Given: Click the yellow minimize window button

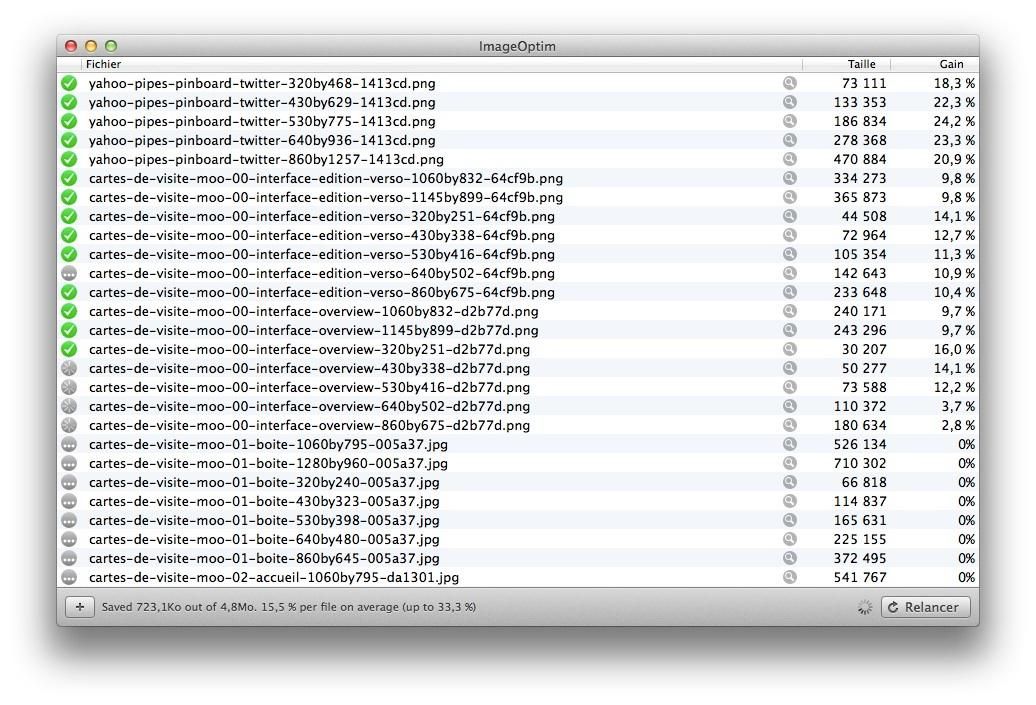Looking at the screenshot, I should 91,46.
